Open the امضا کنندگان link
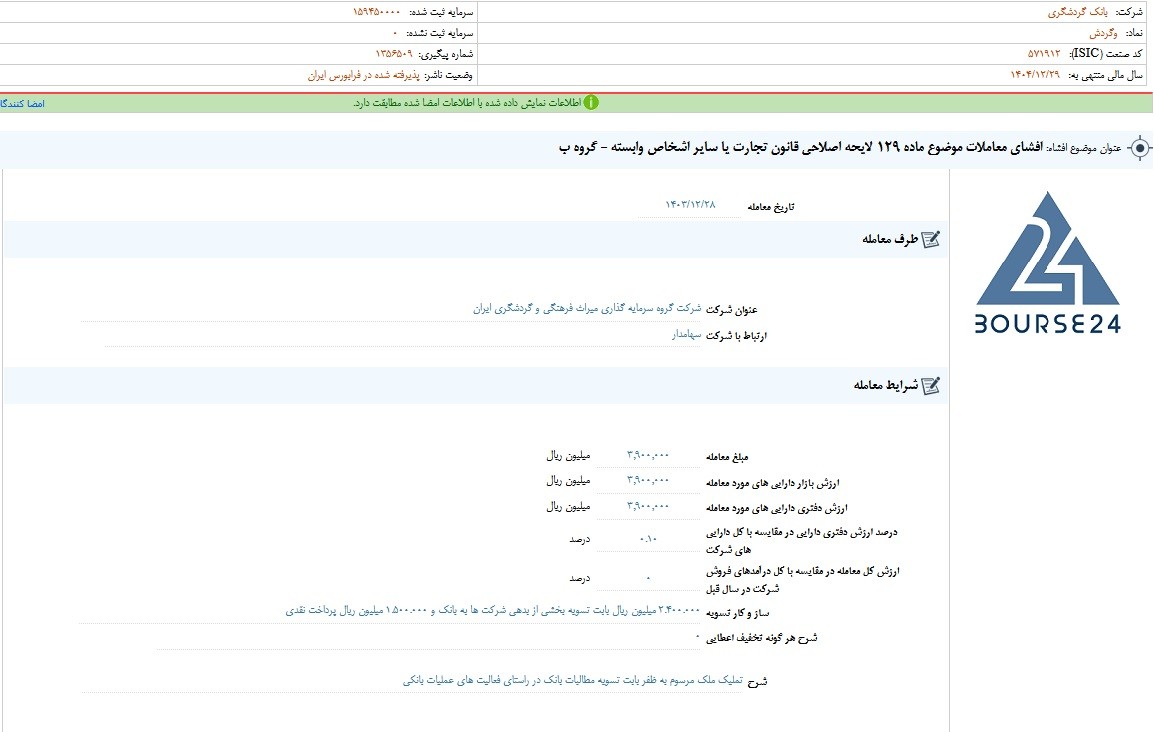1154x732 pixels. tap(22, 104)
